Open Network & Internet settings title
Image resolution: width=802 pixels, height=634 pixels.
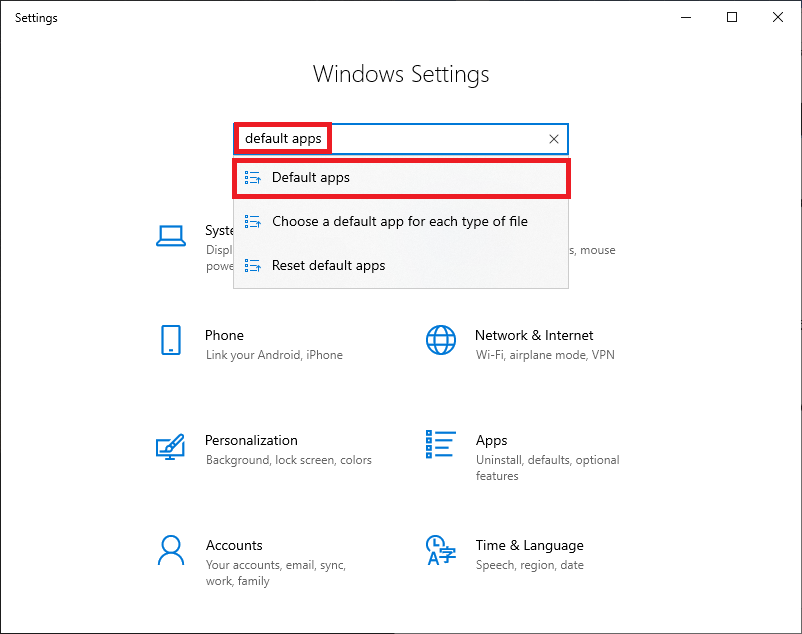[x=534, y=335]
